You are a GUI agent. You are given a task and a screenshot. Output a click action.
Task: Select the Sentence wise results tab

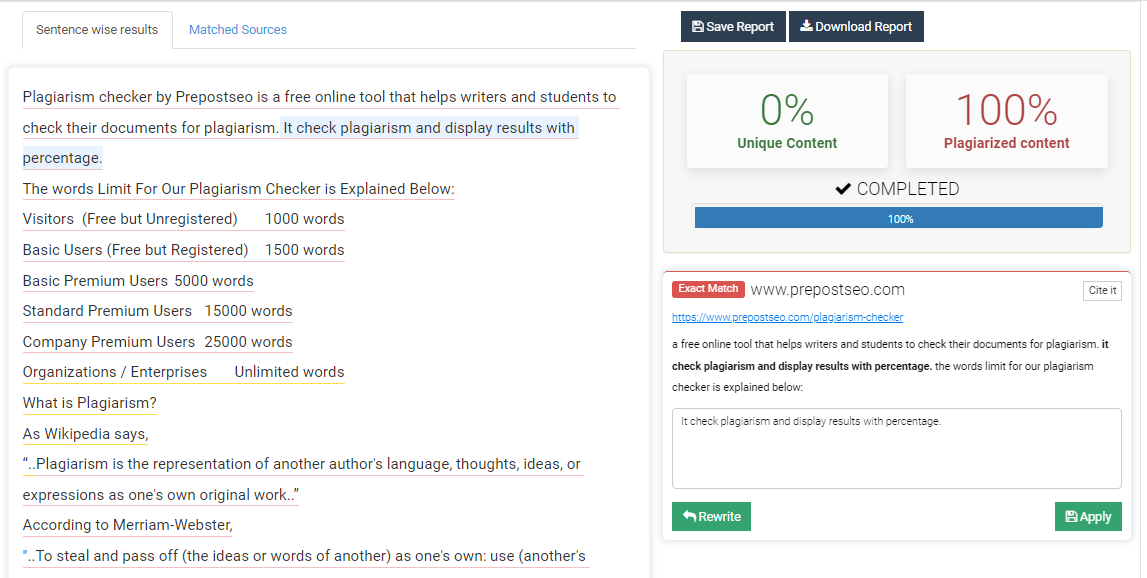coord(96,29)
